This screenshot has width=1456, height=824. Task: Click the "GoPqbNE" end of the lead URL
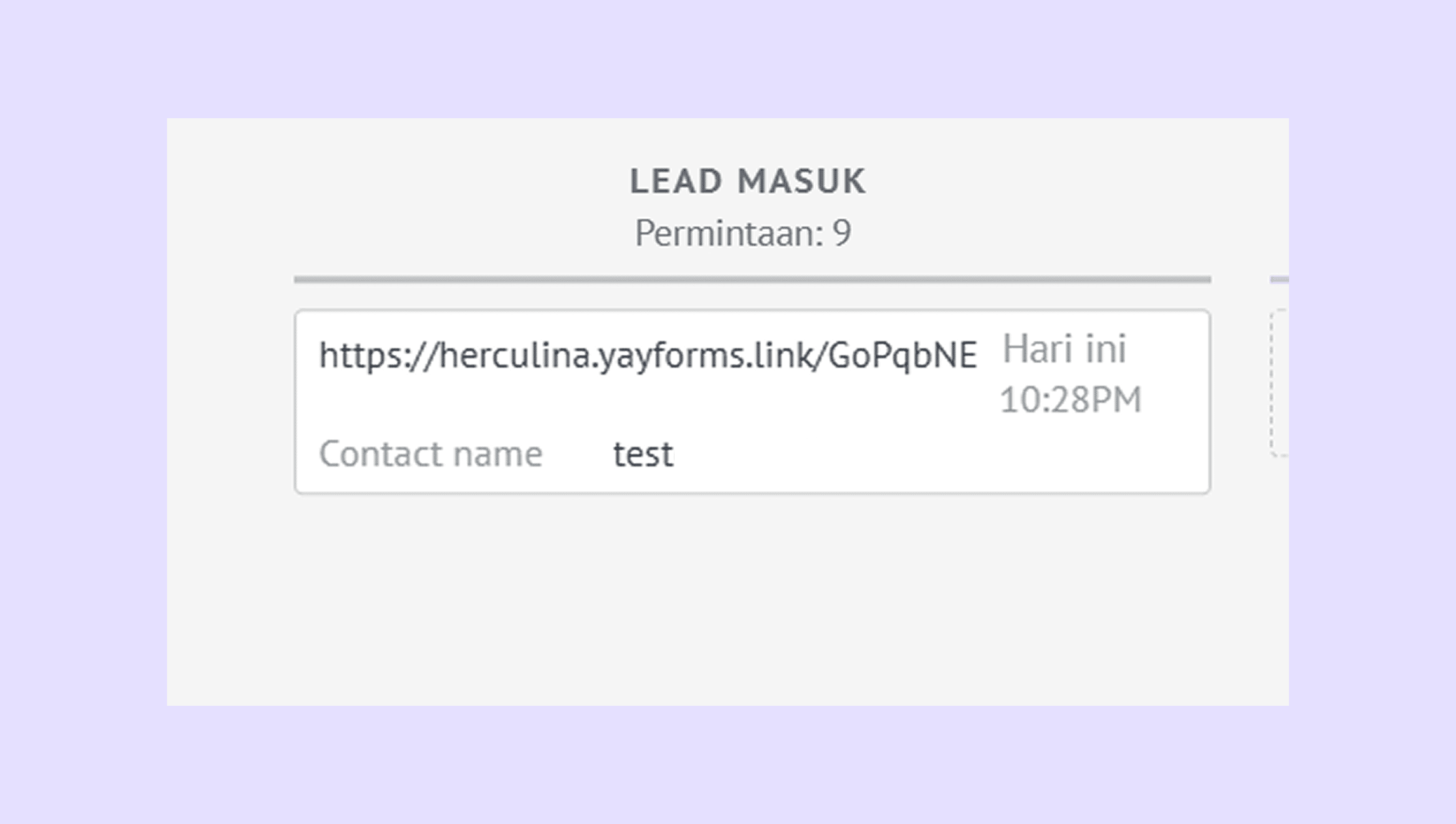[x=903, y=355]
